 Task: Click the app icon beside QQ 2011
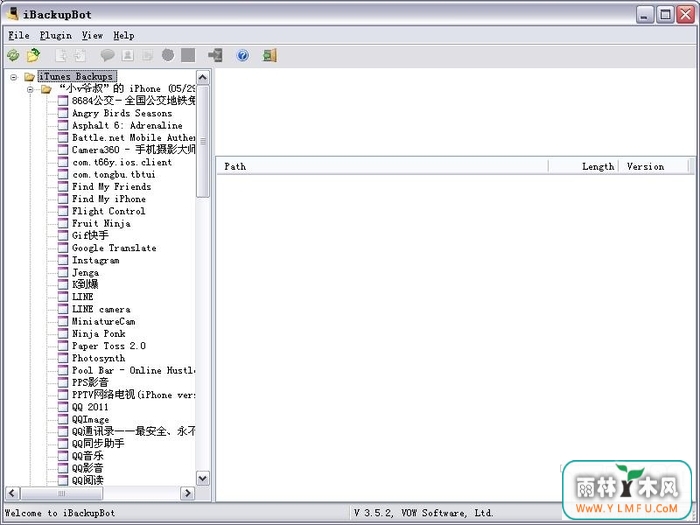tap(63, 407)
